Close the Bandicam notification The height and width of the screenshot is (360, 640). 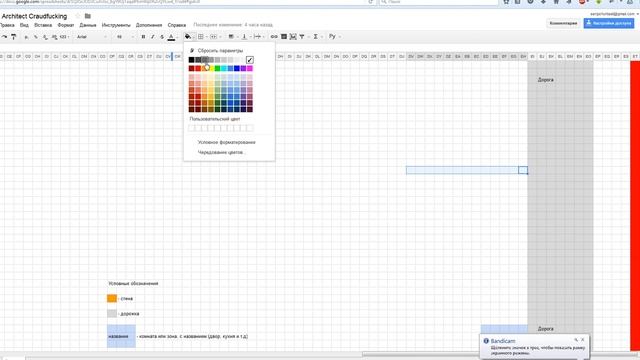582,340
